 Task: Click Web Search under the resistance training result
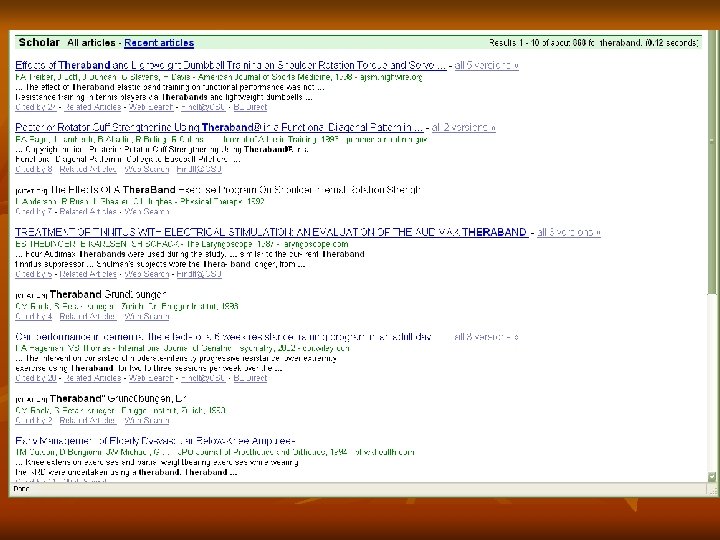coord(151,378)
